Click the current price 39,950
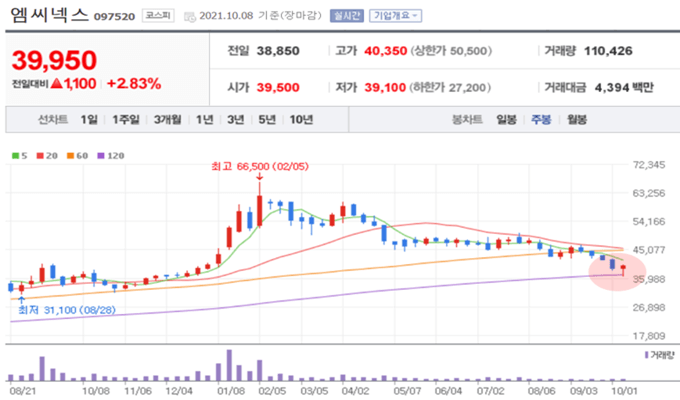 click(54, 60)
